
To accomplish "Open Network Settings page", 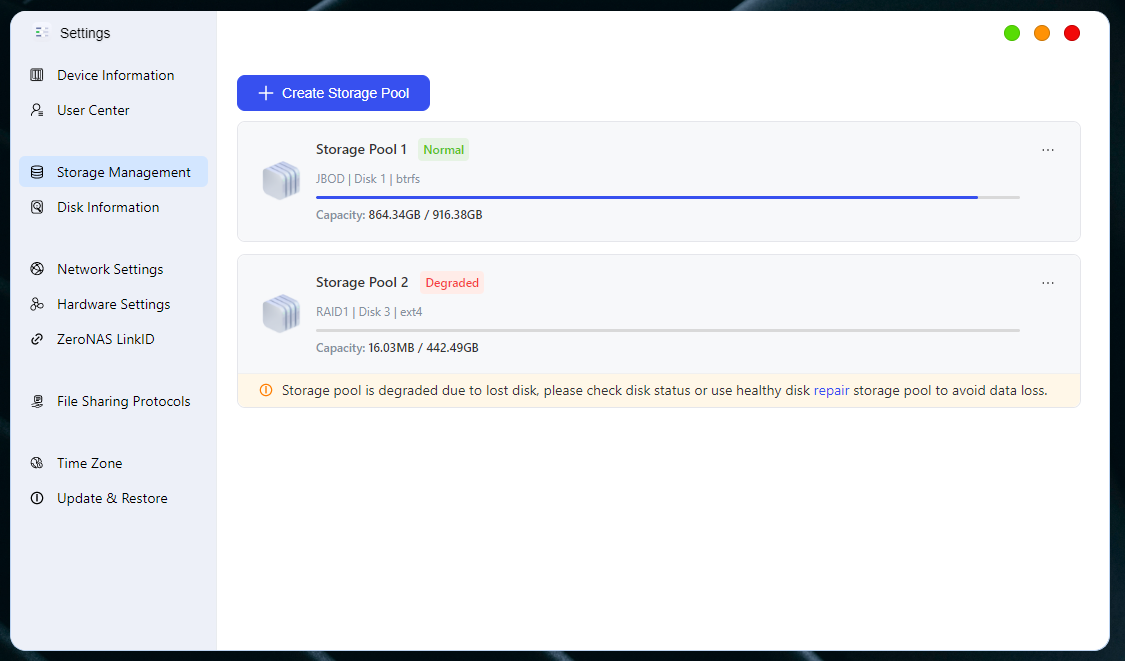I will pos(113,269).
